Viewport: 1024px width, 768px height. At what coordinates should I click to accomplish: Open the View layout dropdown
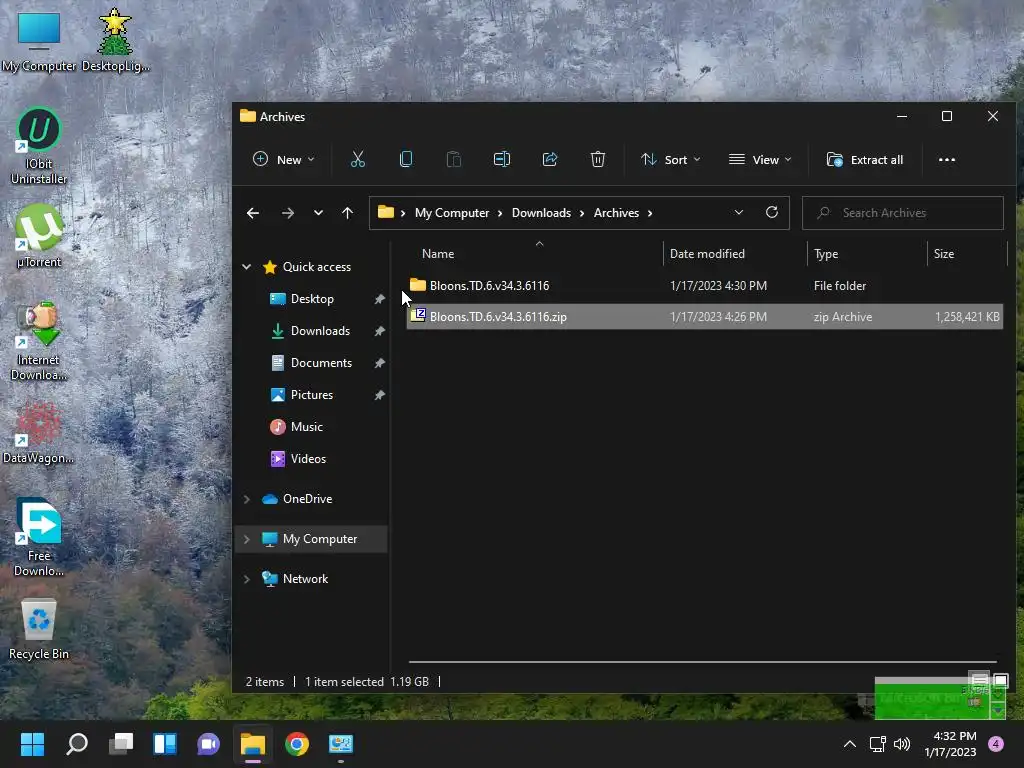760,159
